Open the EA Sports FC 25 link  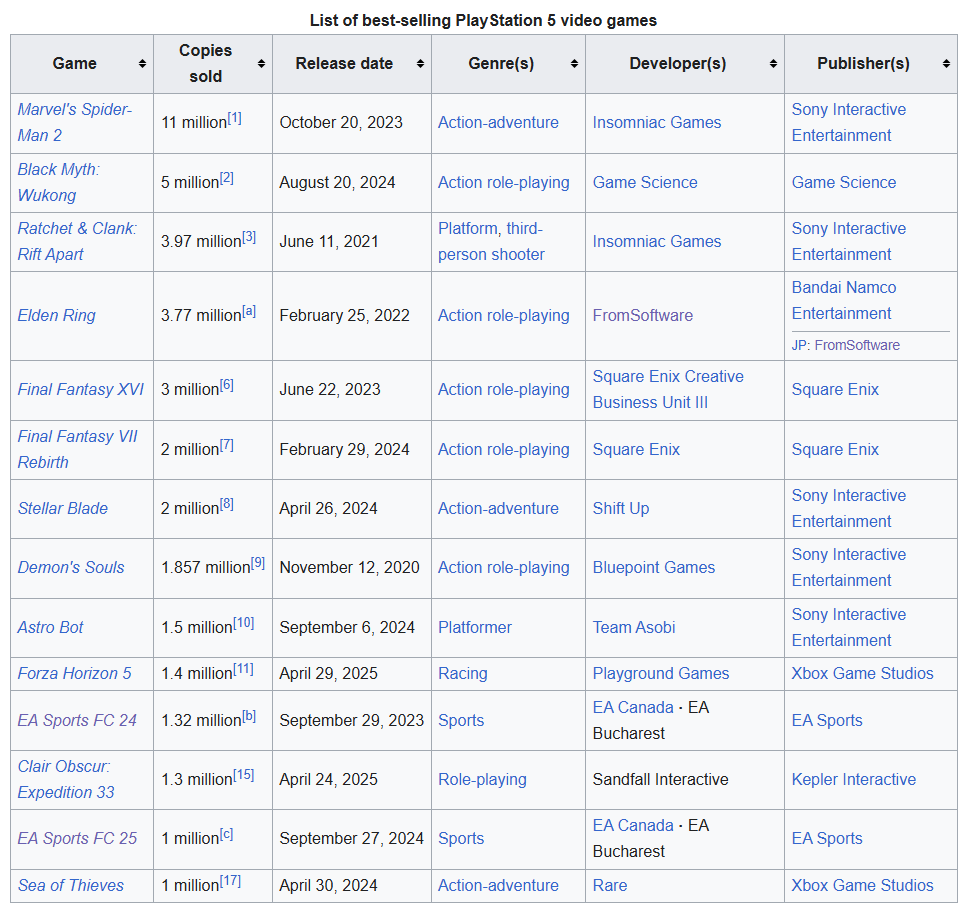[x=77, y=839]
